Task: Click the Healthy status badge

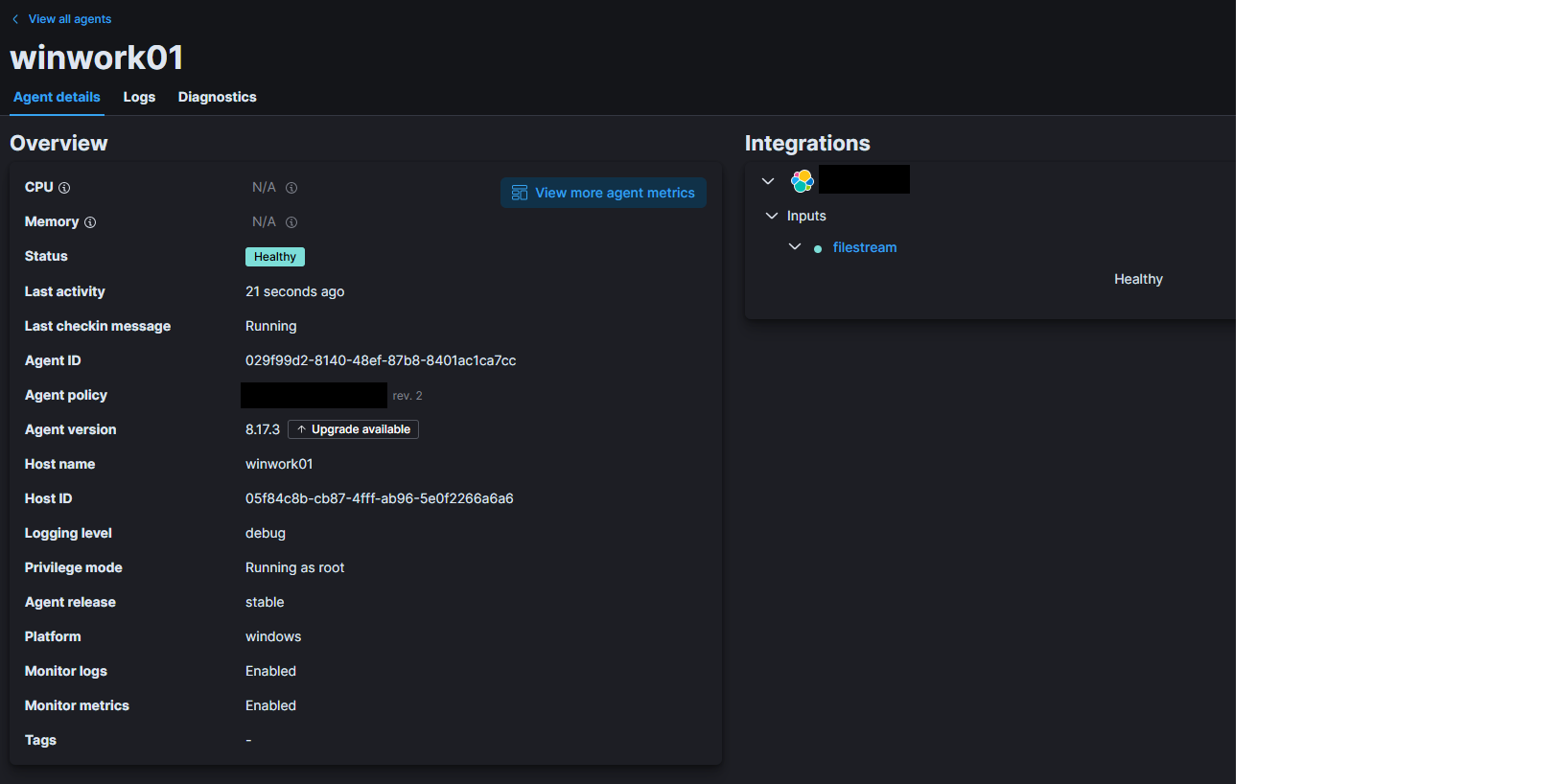Action: 275,257
